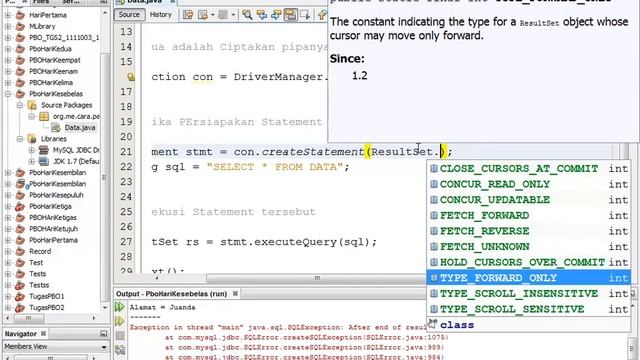Choose CONCUR_READ_ONLY from the autocomplete list

529,184
